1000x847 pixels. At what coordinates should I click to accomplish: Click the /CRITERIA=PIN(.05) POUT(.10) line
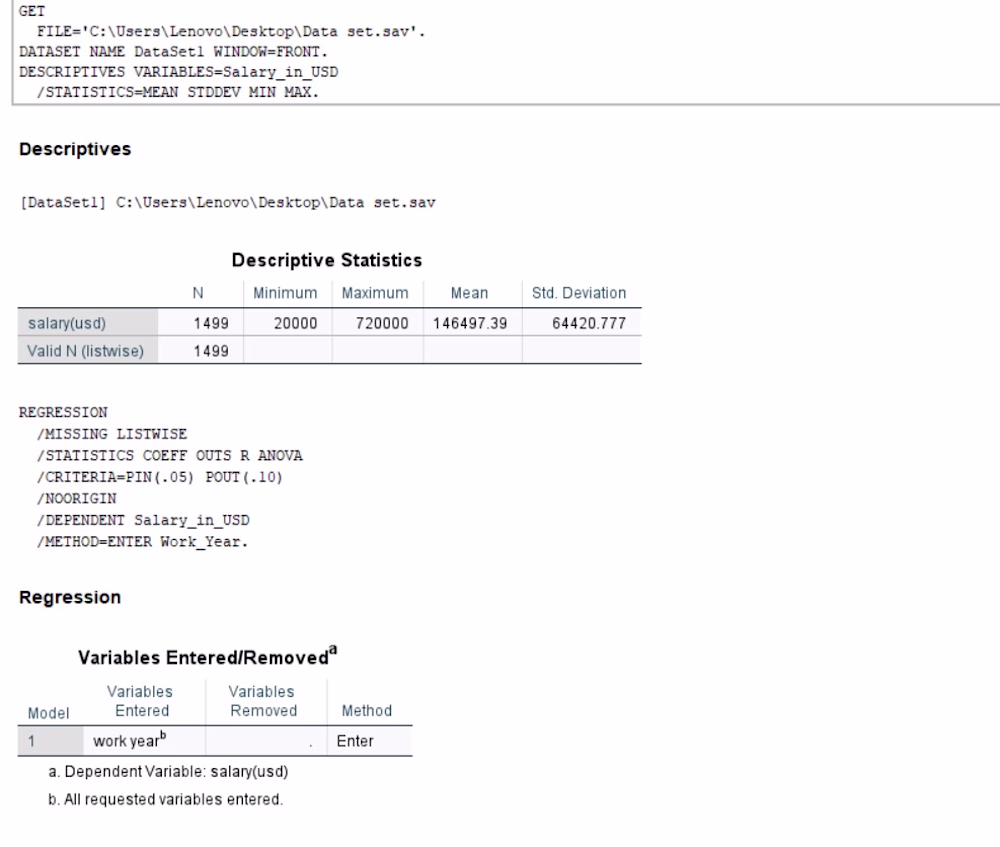(159, 477)
